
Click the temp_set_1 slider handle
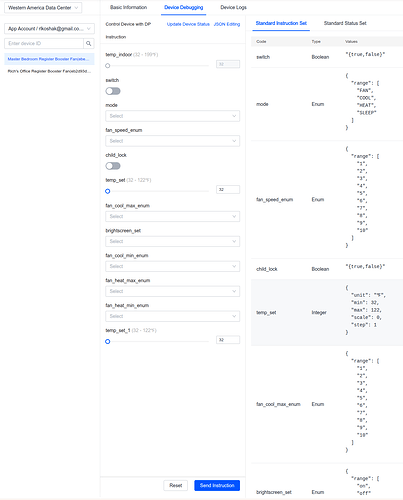(107, 342)
